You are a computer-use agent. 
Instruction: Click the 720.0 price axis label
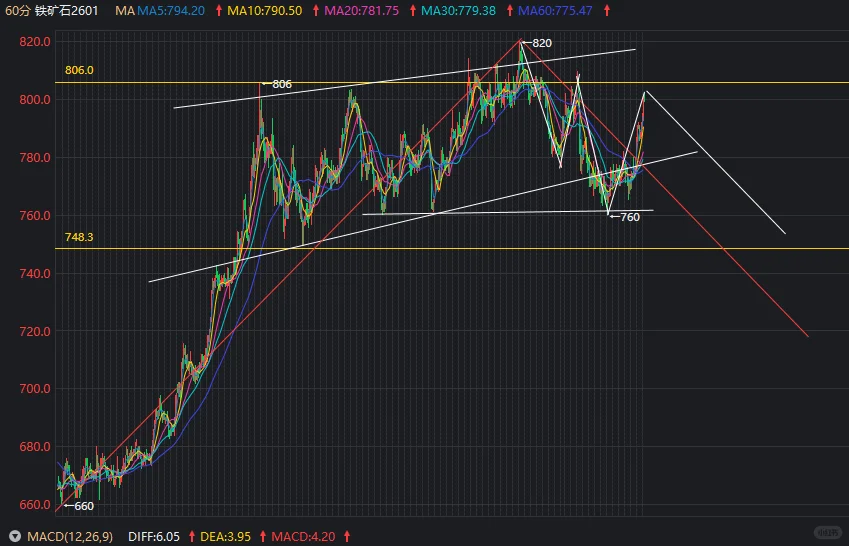click(x=35, y=331)
